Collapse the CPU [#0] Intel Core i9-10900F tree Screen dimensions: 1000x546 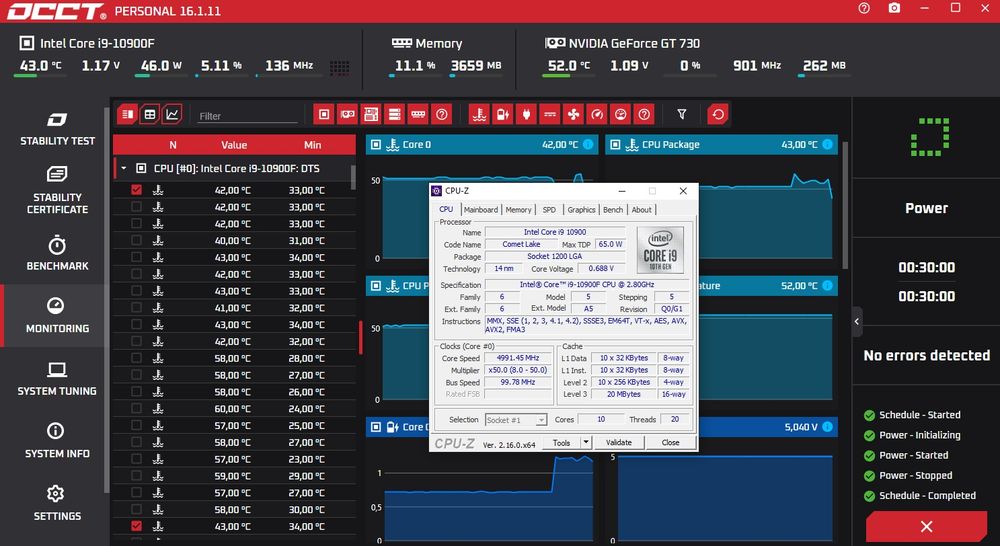[124, 168]
